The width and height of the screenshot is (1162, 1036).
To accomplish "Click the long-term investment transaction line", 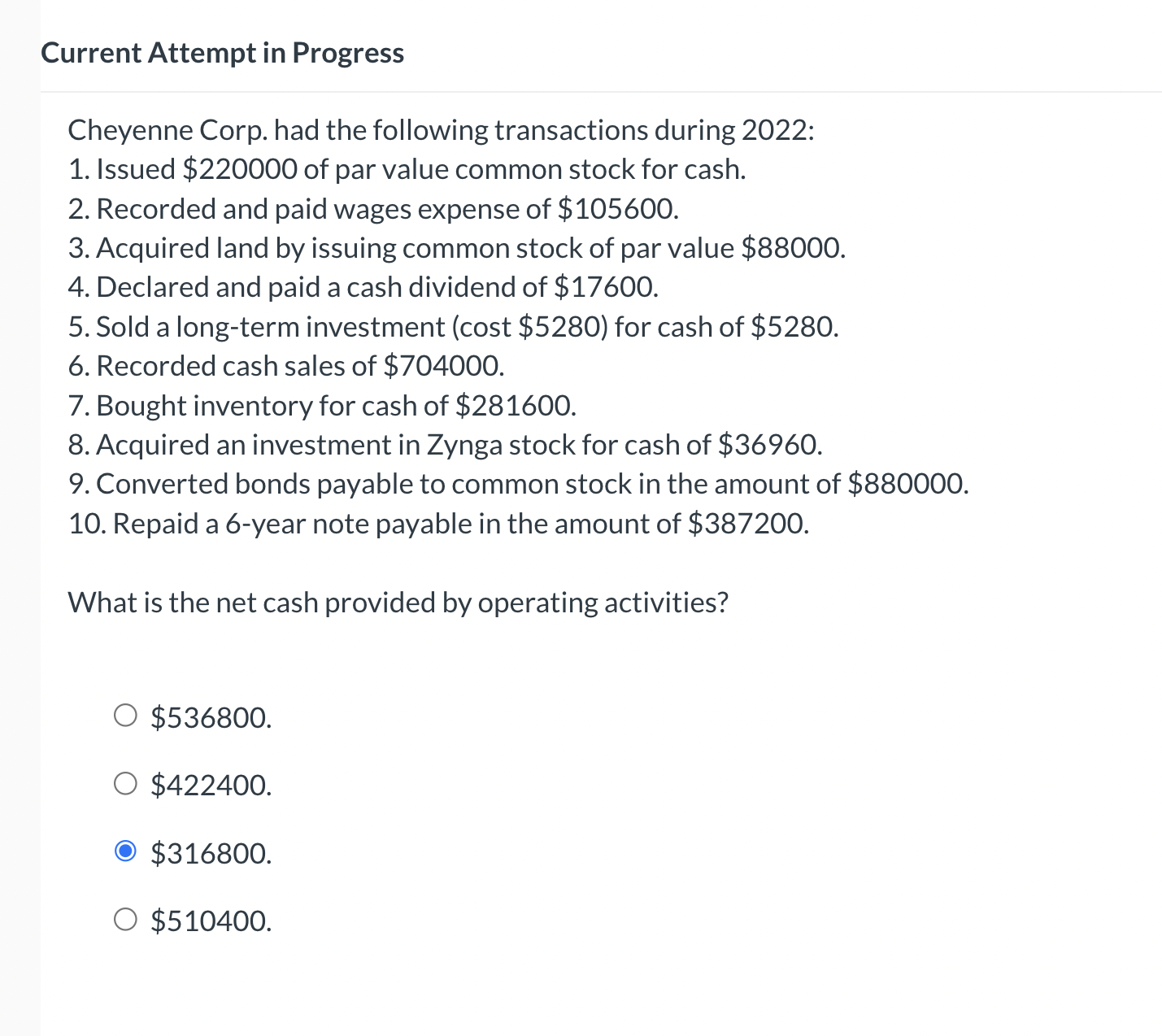I will pos(454,326).
